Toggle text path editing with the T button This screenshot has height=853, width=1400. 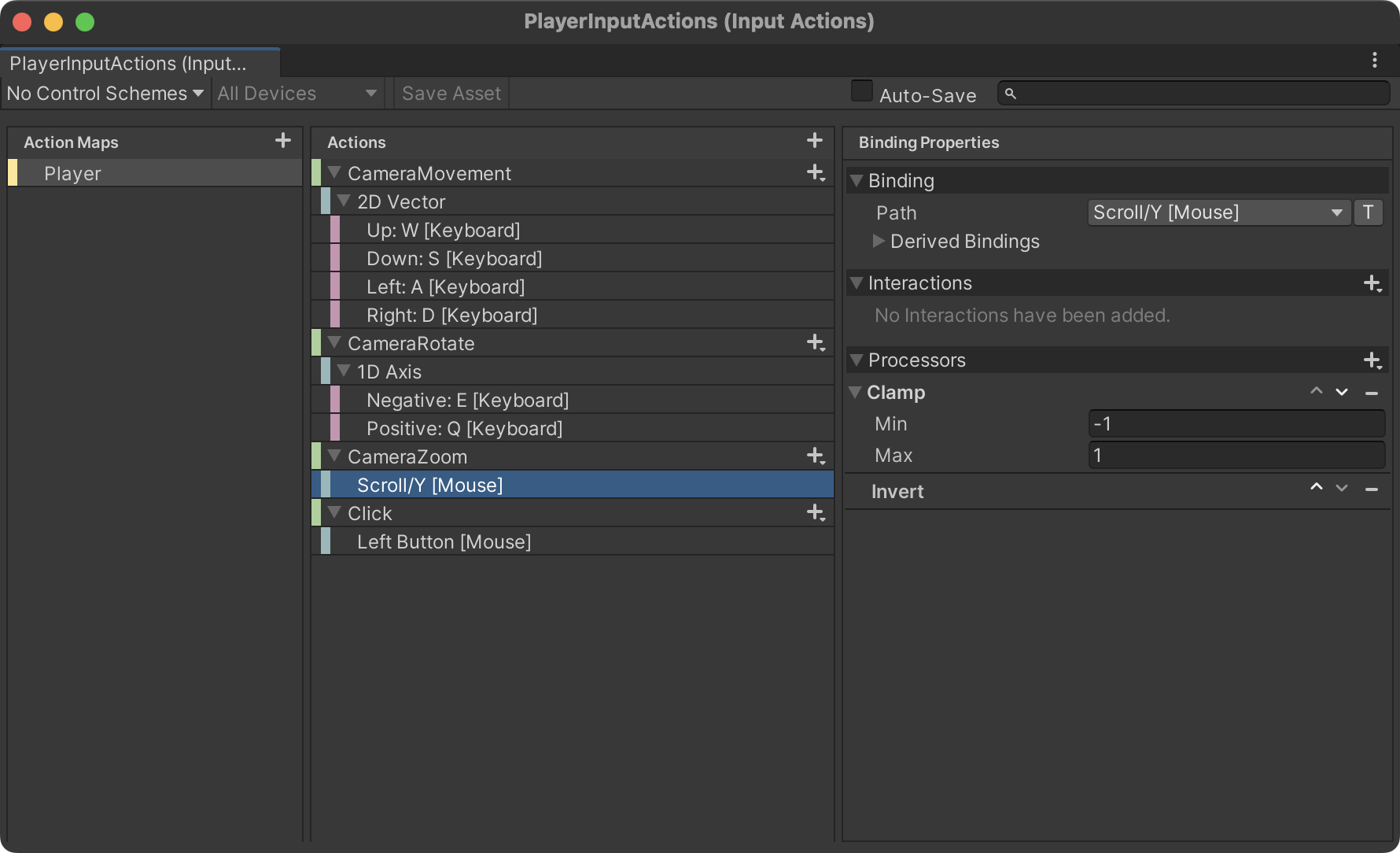(1368, 212)
